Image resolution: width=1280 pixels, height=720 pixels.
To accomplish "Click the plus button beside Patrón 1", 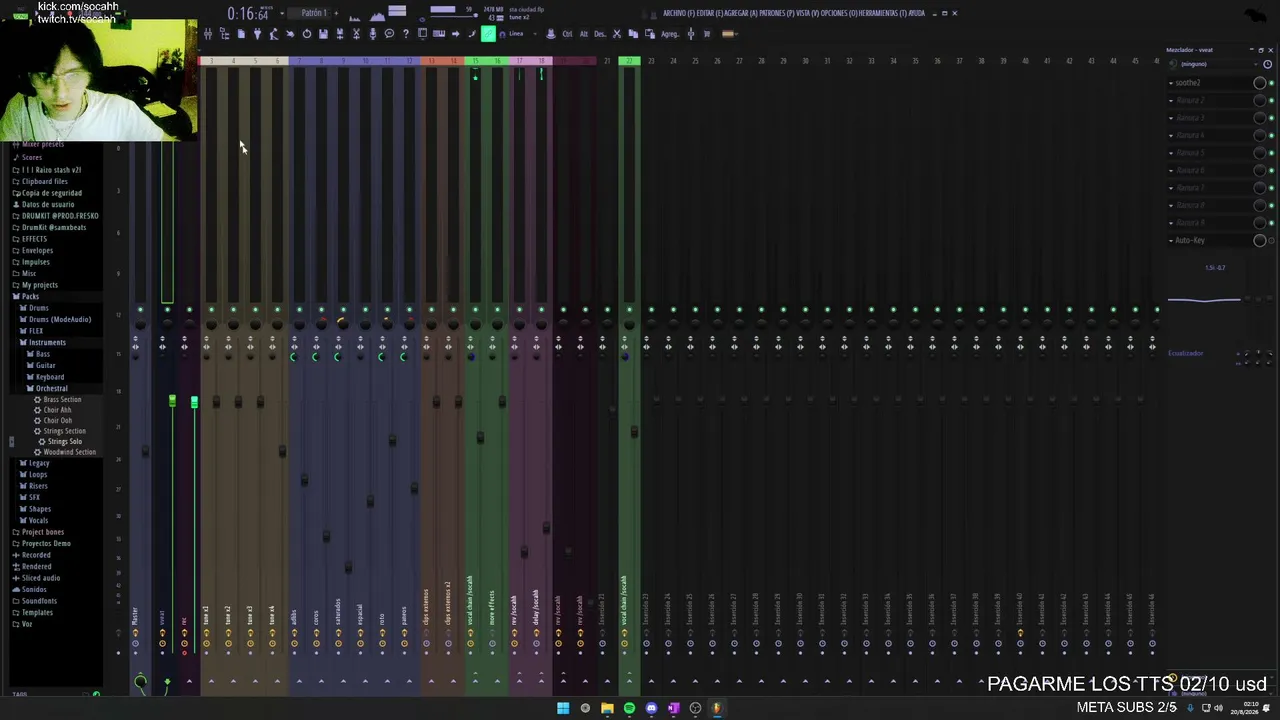I will tap(336, 13).
